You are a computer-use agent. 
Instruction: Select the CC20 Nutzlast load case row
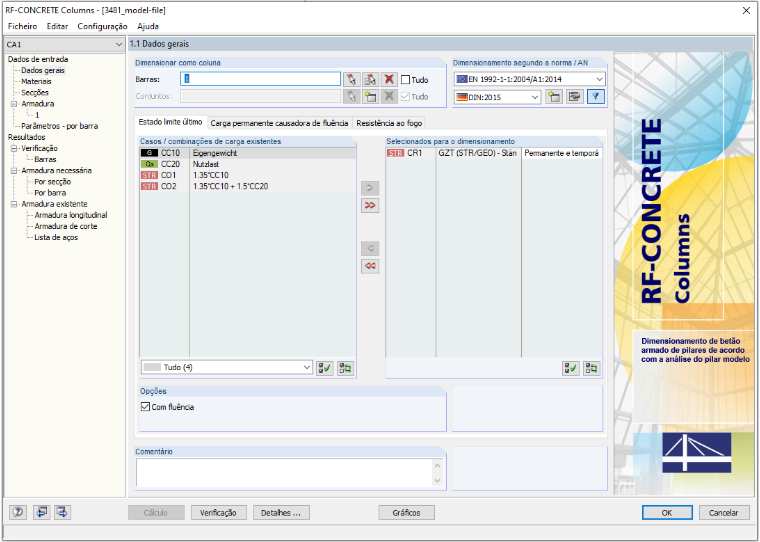[248, 164]
